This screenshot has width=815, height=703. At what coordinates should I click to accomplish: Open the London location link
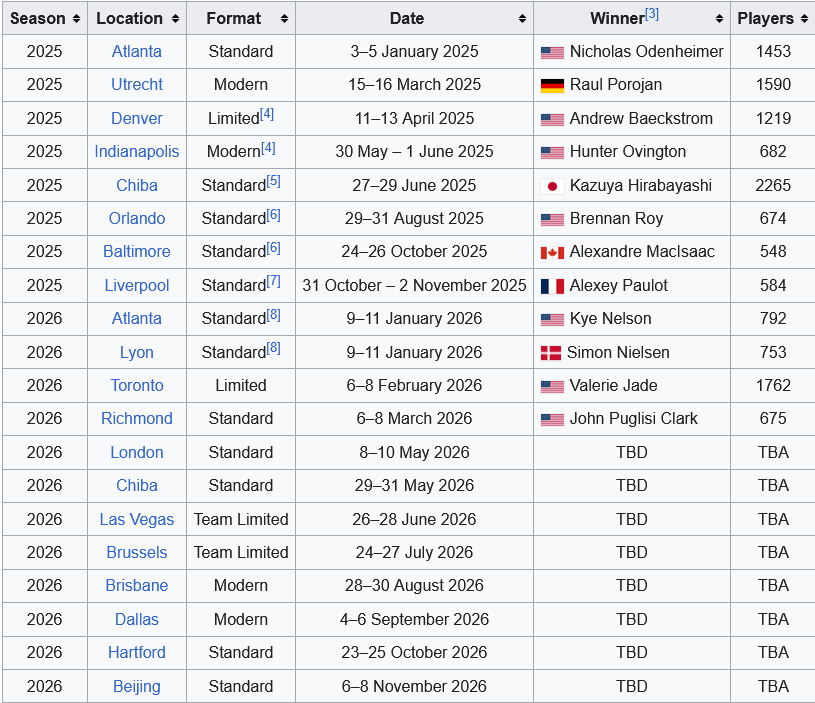137,452
